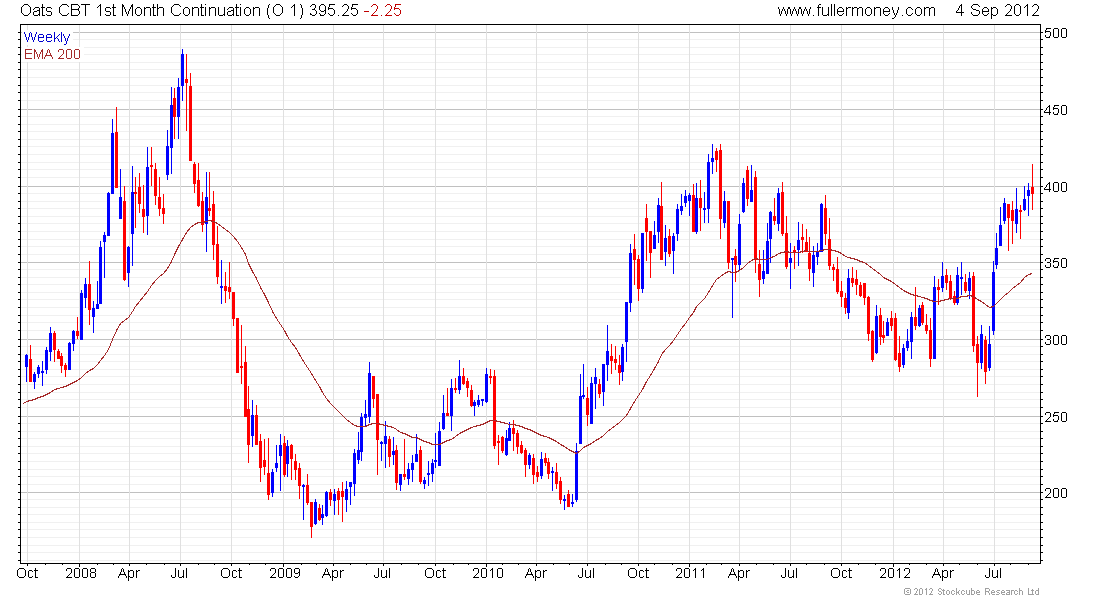The image size is (1100, 600).
Task: Click the 300 price axis label
Action: coord(1056,340)
